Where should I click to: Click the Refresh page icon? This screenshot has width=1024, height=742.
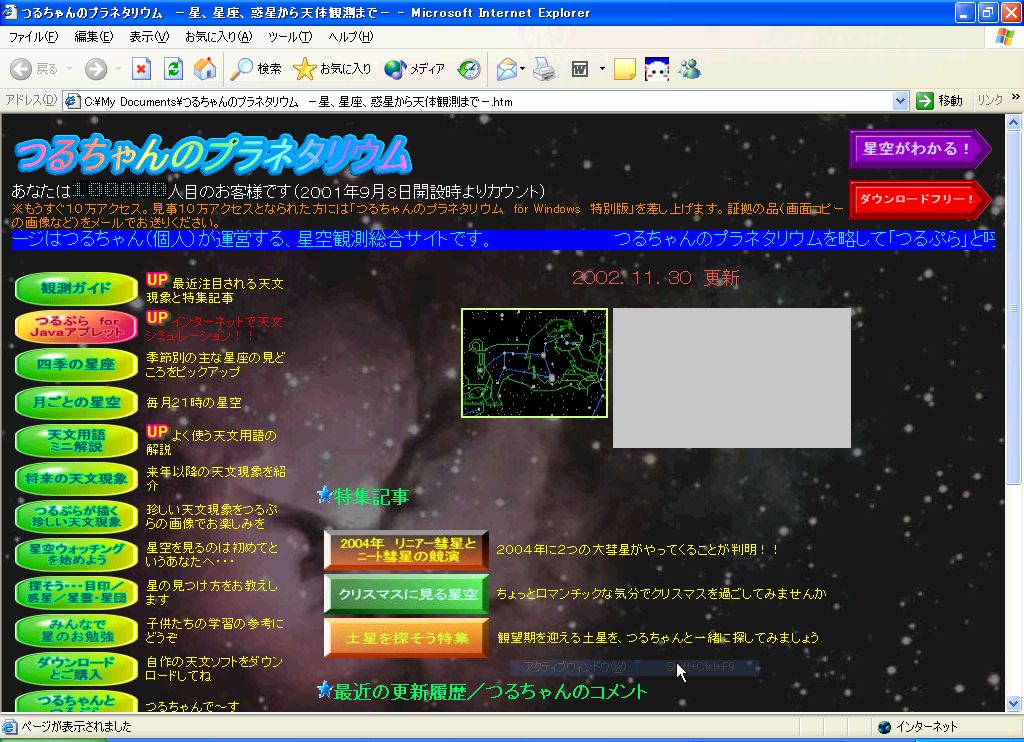tap(173, 69)
